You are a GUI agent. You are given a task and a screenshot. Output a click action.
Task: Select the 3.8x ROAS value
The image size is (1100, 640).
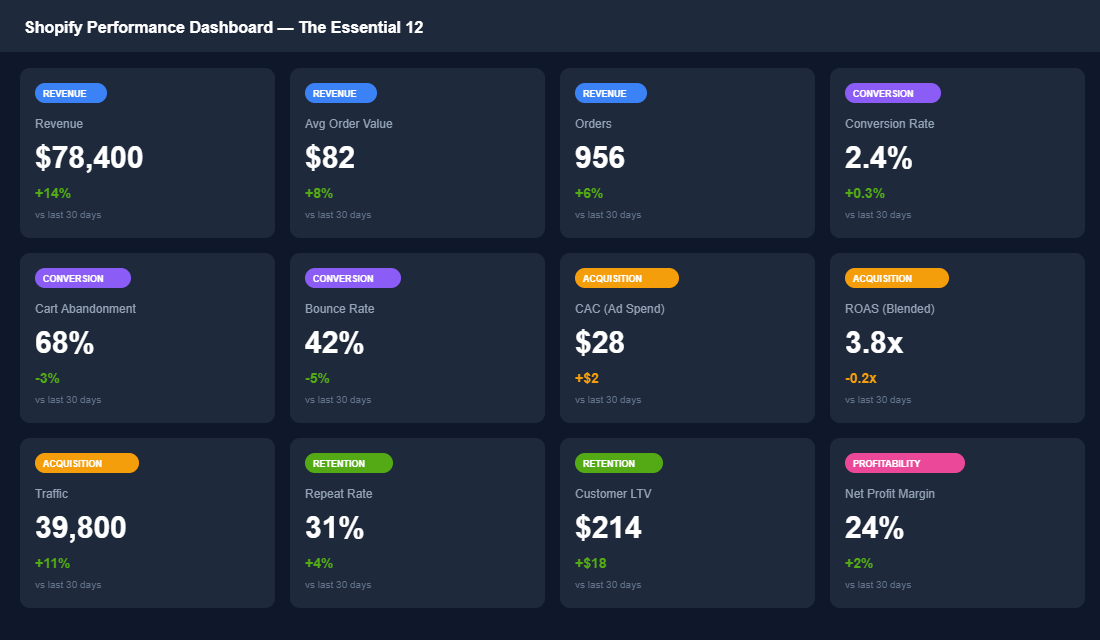(x=874, y=342)
